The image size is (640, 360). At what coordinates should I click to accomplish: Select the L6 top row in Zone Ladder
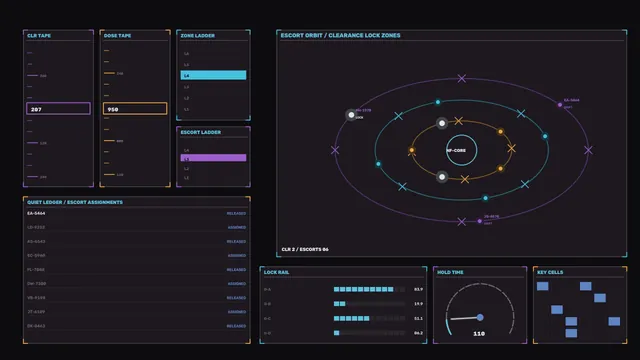coord(213,53)
